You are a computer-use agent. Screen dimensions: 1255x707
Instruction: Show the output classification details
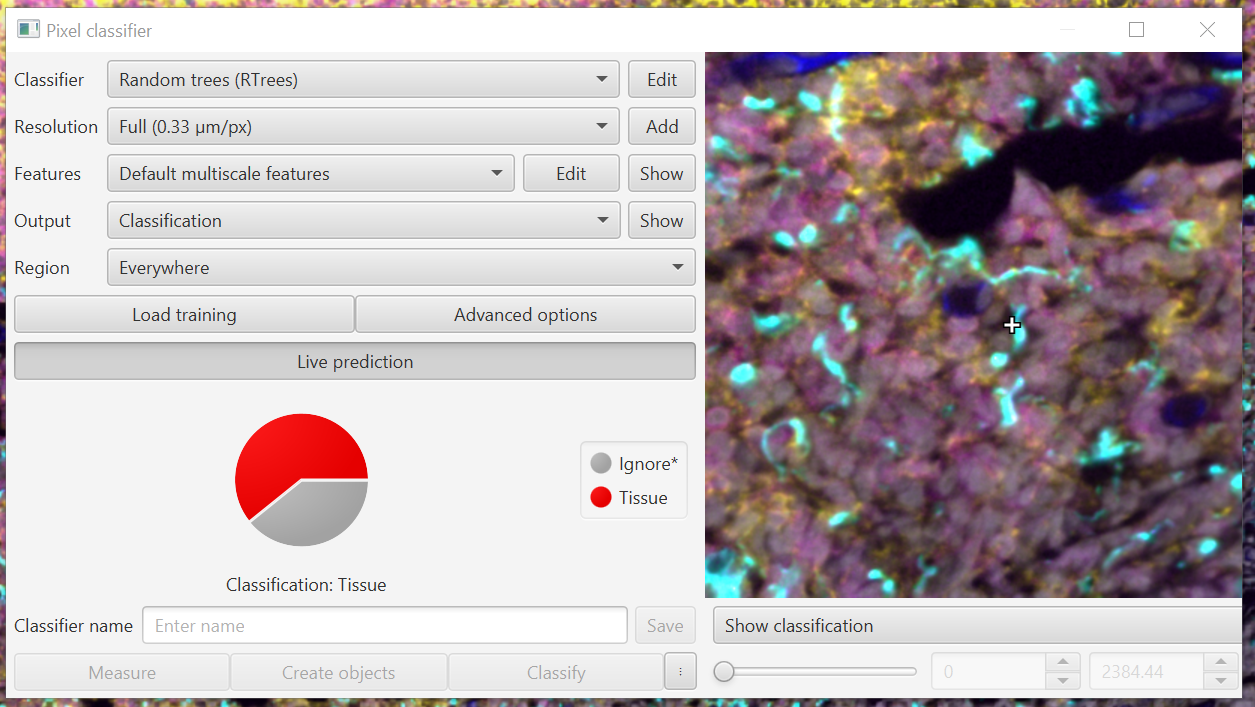tap(661, 221)
